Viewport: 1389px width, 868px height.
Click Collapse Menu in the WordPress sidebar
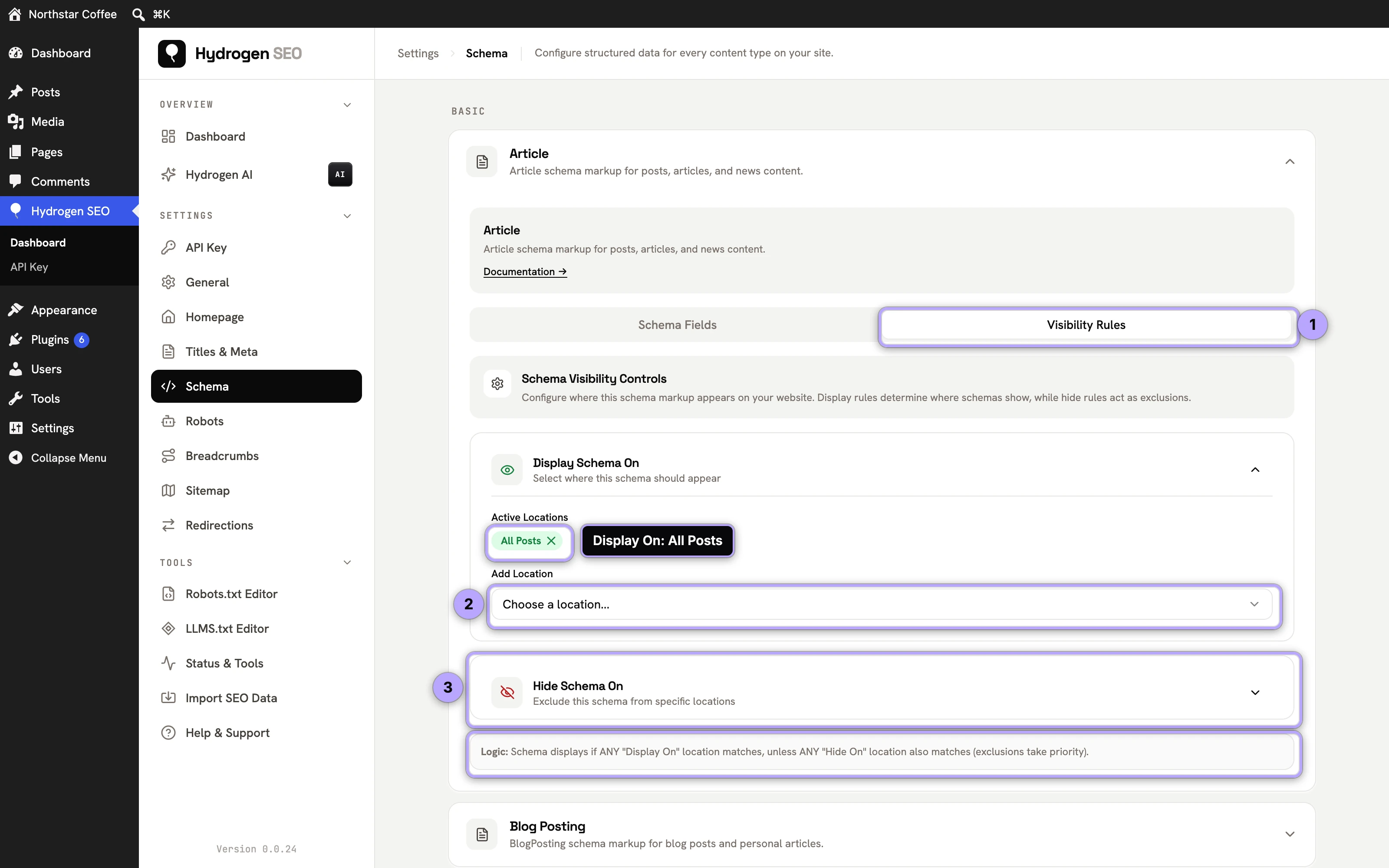tap(69, 457)
